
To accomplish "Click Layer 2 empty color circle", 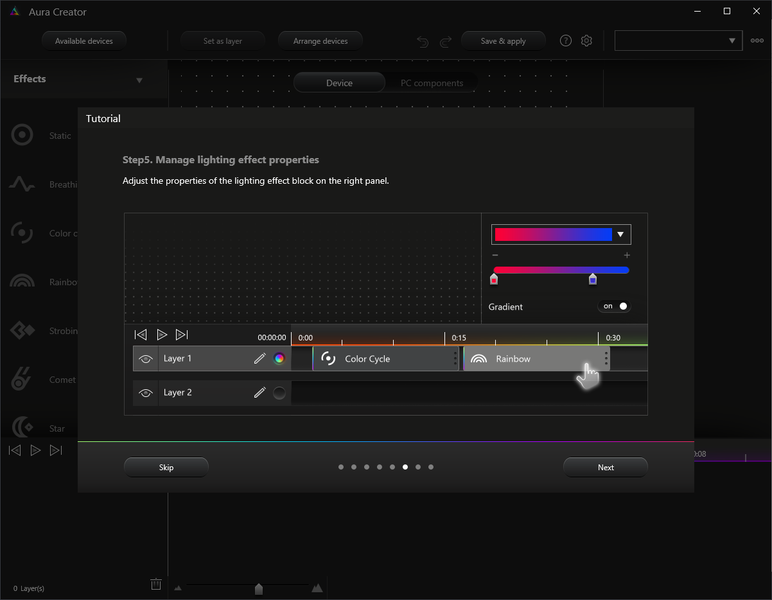I will coord(279,393).
